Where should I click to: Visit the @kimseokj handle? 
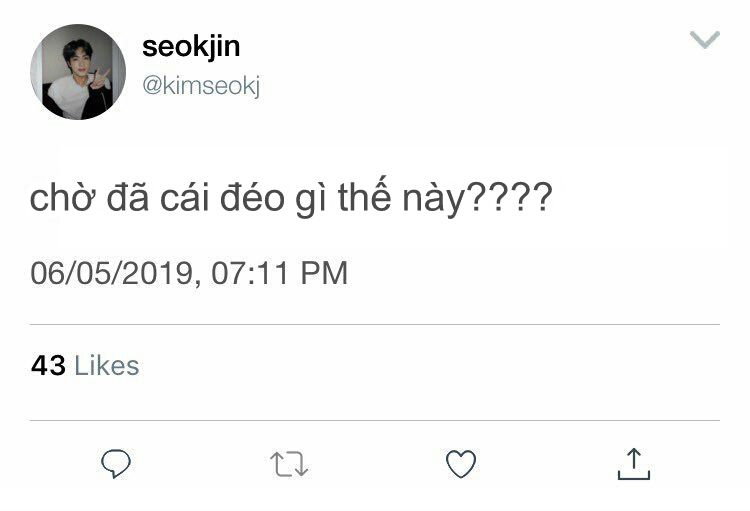coord(201,86)
